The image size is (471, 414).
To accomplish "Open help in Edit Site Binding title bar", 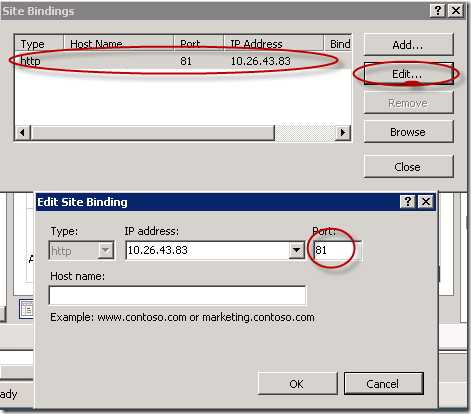I will pyautogui.click(x=408, y=202).
